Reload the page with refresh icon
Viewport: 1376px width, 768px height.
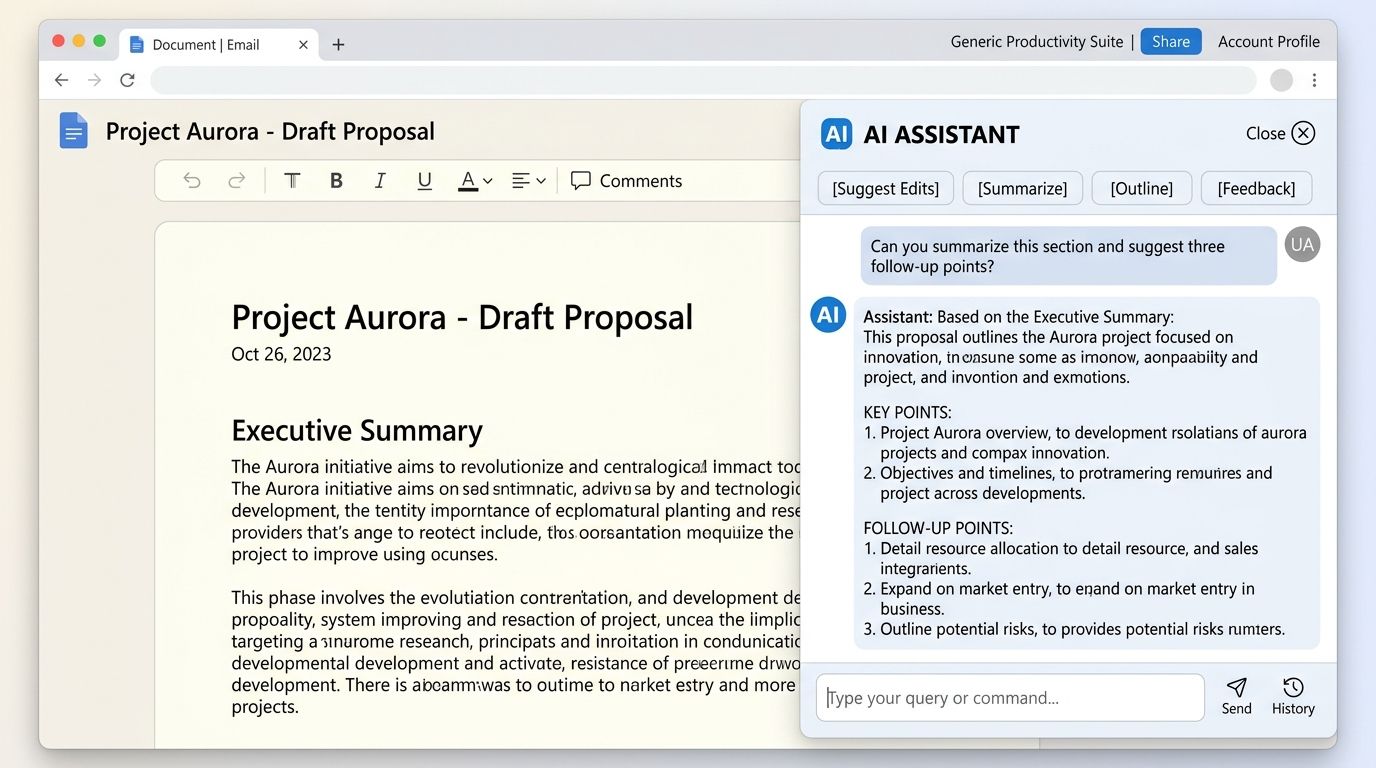pyautogui.click(x=127, y=80)
